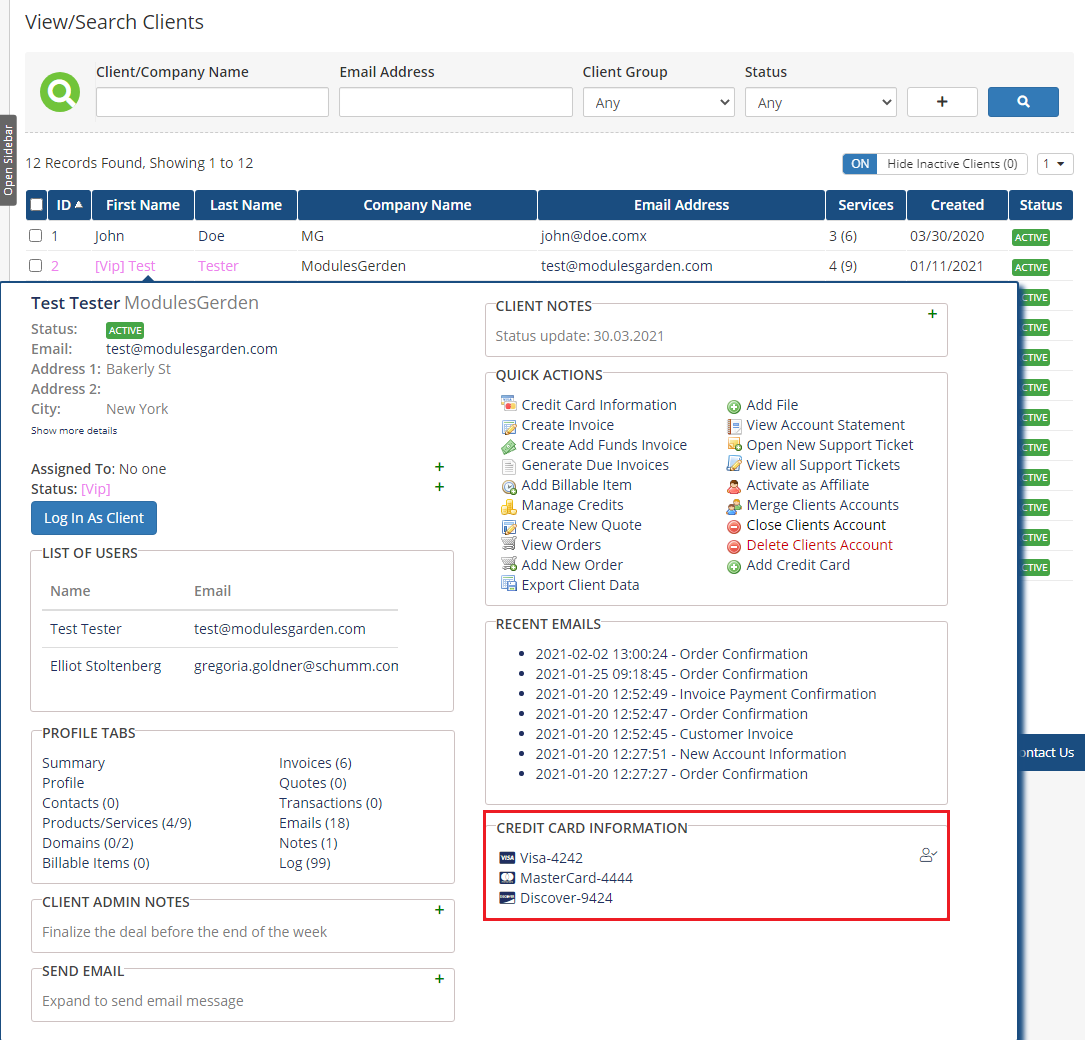Open the Log (99) tab
This screenshot has height=1040, width=1085.
[x=304, y=863]
